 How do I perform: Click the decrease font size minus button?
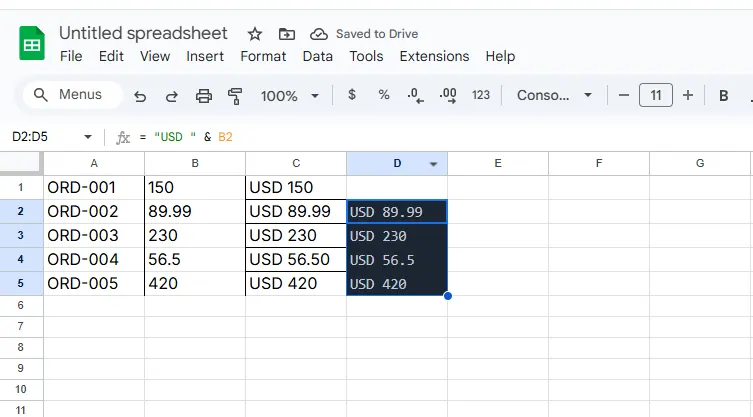[x=624, y=95]
